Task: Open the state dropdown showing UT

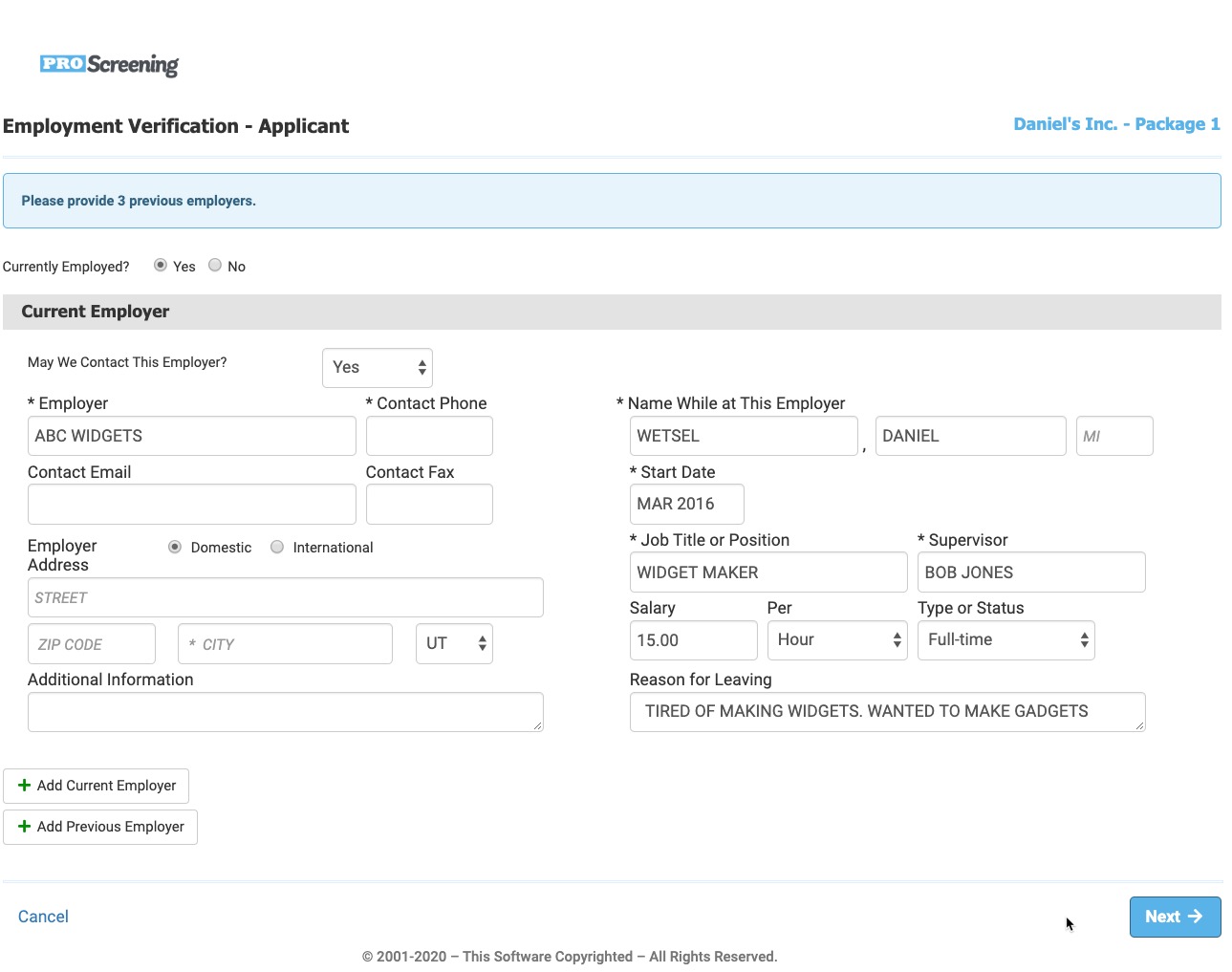Action: click(x=454, y=644)
